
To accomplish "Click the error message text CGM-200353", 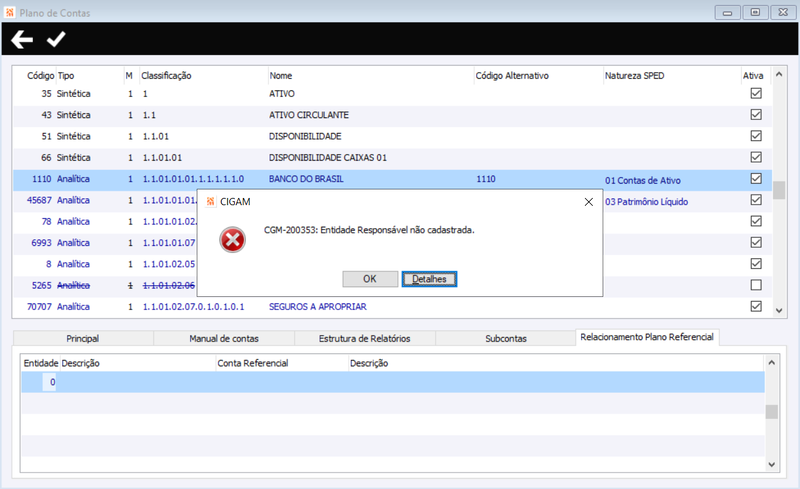I will (x=369, y=230).
